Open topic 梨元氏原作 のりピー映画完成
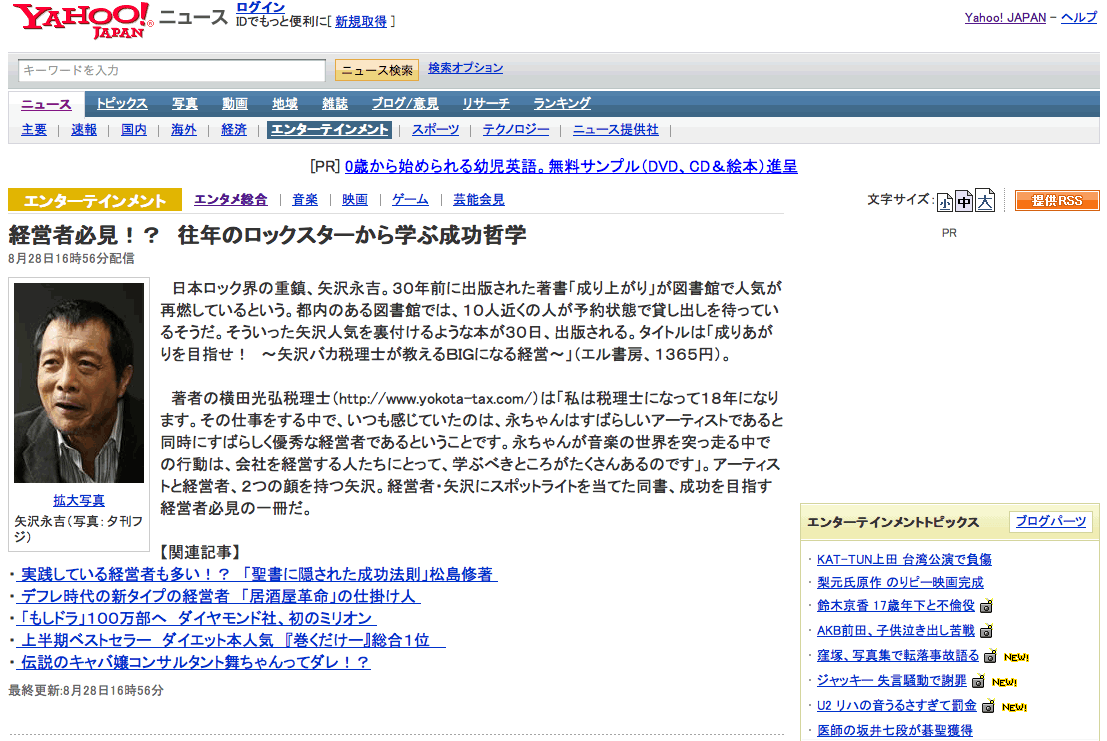 point(900,582)
